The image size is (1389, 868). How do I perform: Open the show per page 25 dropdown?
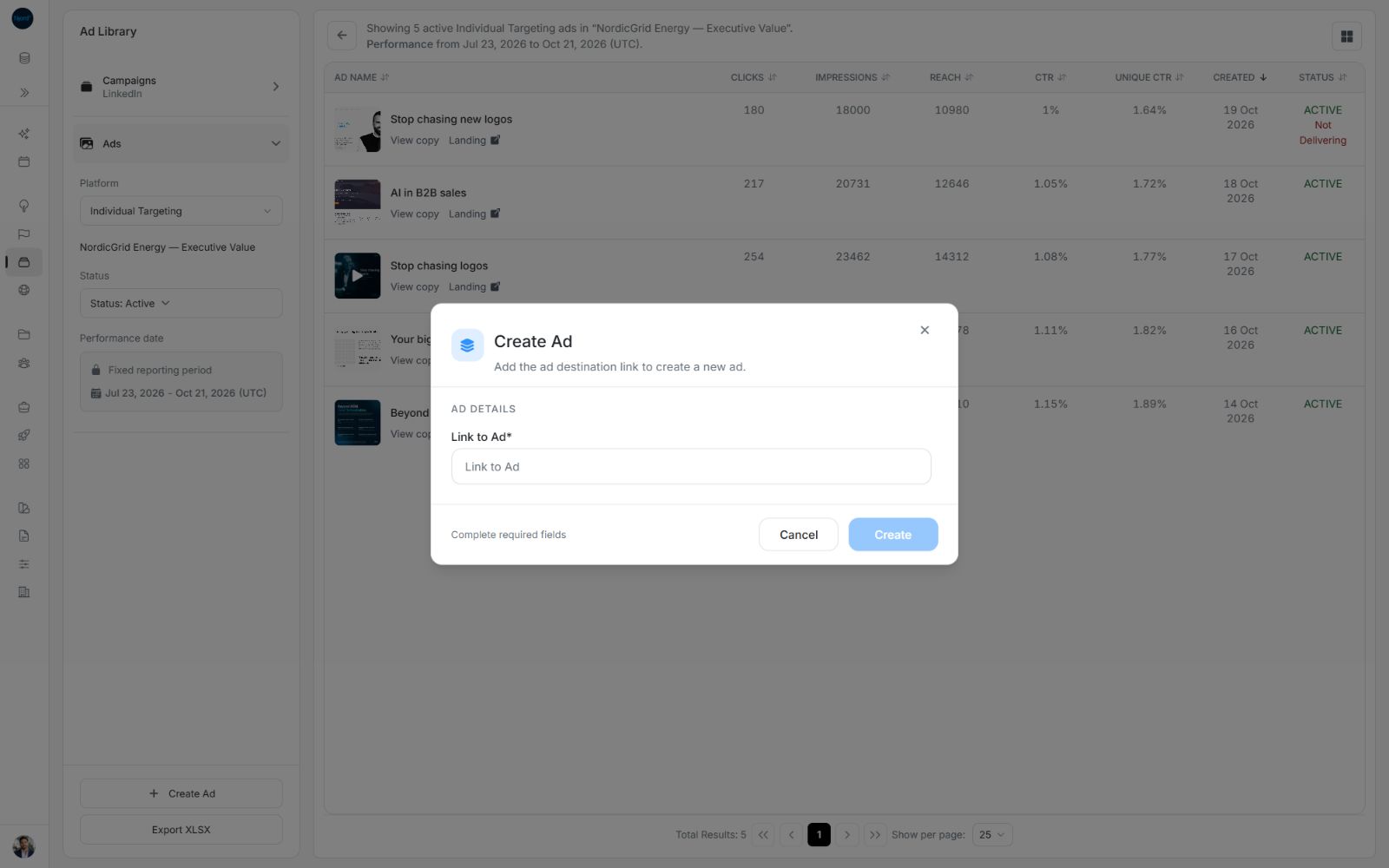point(992,835)
